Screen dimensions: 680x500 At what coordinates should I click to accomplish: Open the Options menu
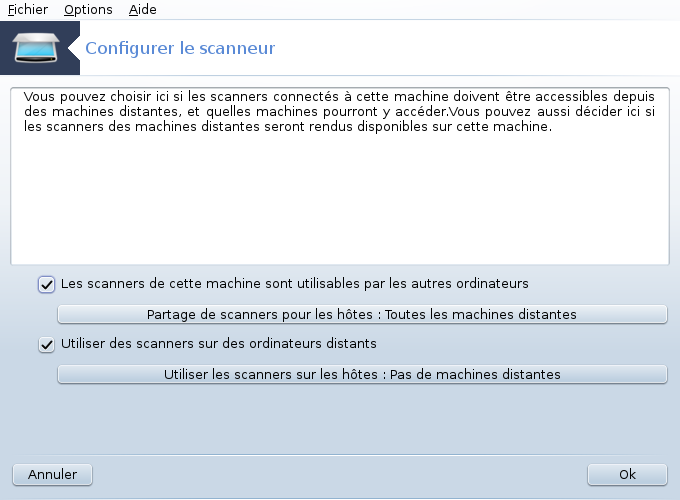[88, 10]
